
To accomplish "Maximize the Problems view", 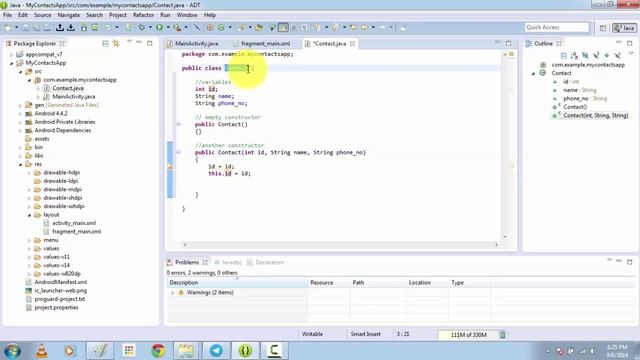I will 630,262.
